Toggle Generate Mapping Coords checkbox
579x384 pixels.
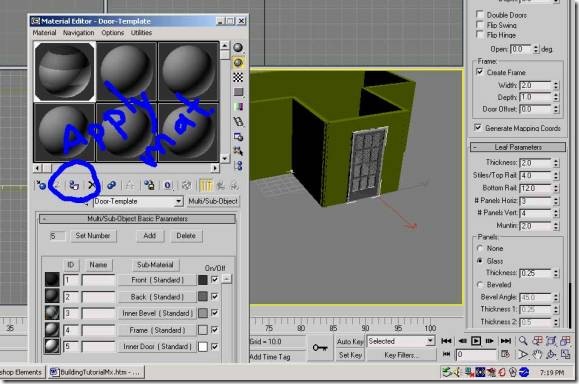coord(478,127)
